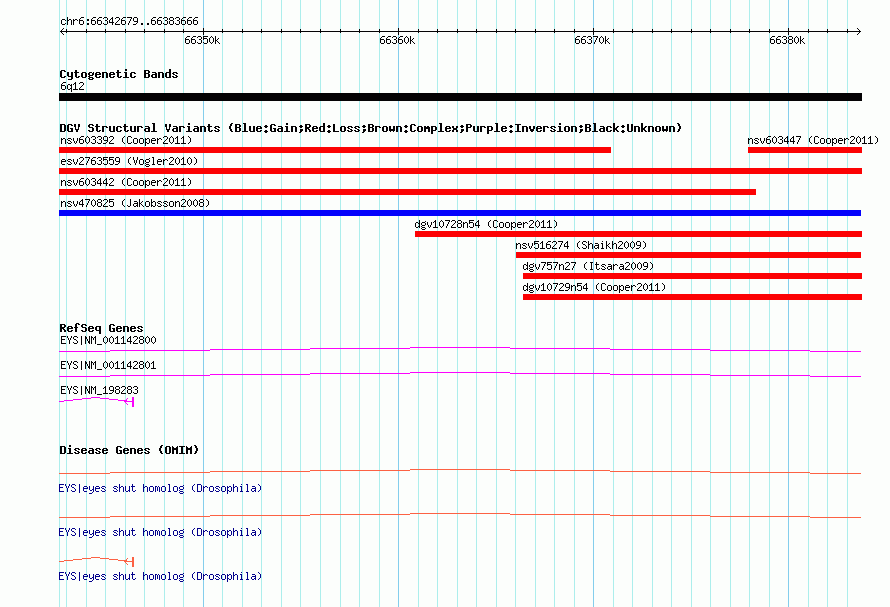Screen dimensions: 890x607
Task: Open the esv2763559 (Vogler2010) variant label
Action: [129, 161]
